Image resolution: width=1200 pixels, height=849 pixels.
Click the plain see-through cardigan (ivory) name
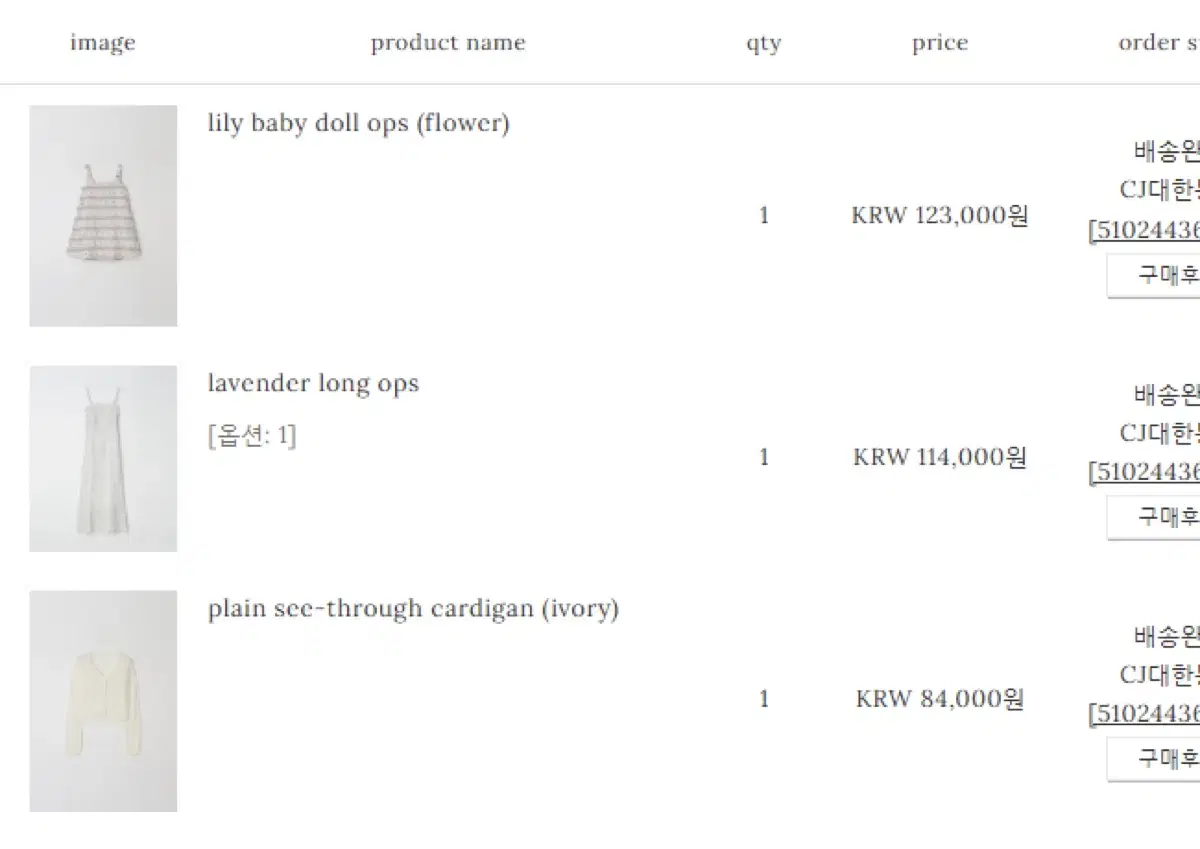(413, 609)
